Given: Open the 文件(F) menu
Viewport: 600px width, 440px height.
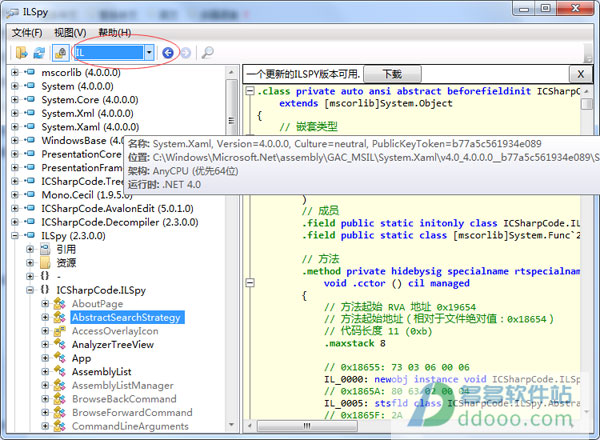Looking at the screenshot, I should click(x=27, y=33).
